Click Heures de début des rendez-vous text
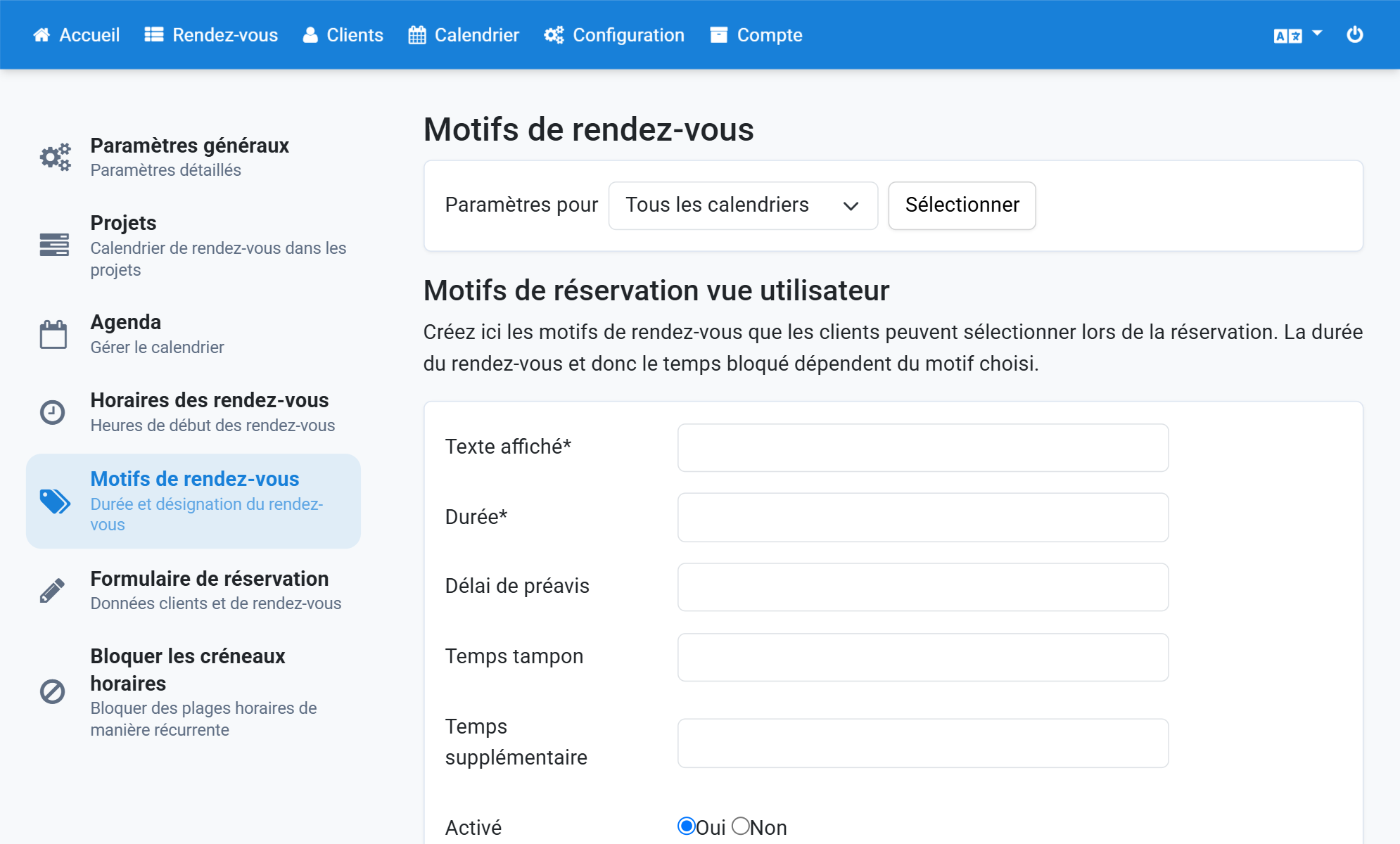The image size is (1400, 844). point(212,426)
